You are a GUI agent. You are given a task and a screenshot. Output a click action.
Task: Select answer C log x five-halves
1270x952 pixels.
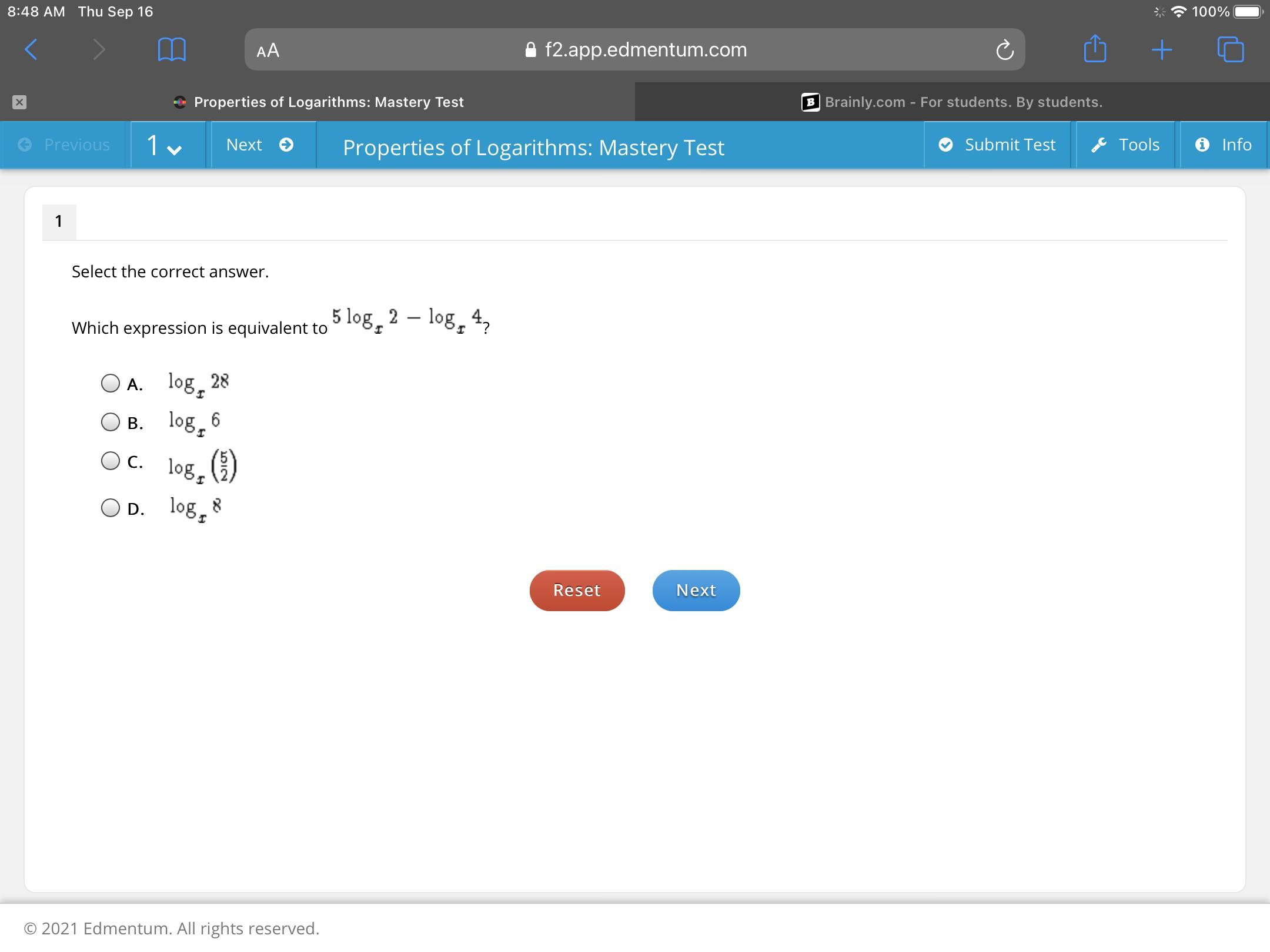click(111, 461)
